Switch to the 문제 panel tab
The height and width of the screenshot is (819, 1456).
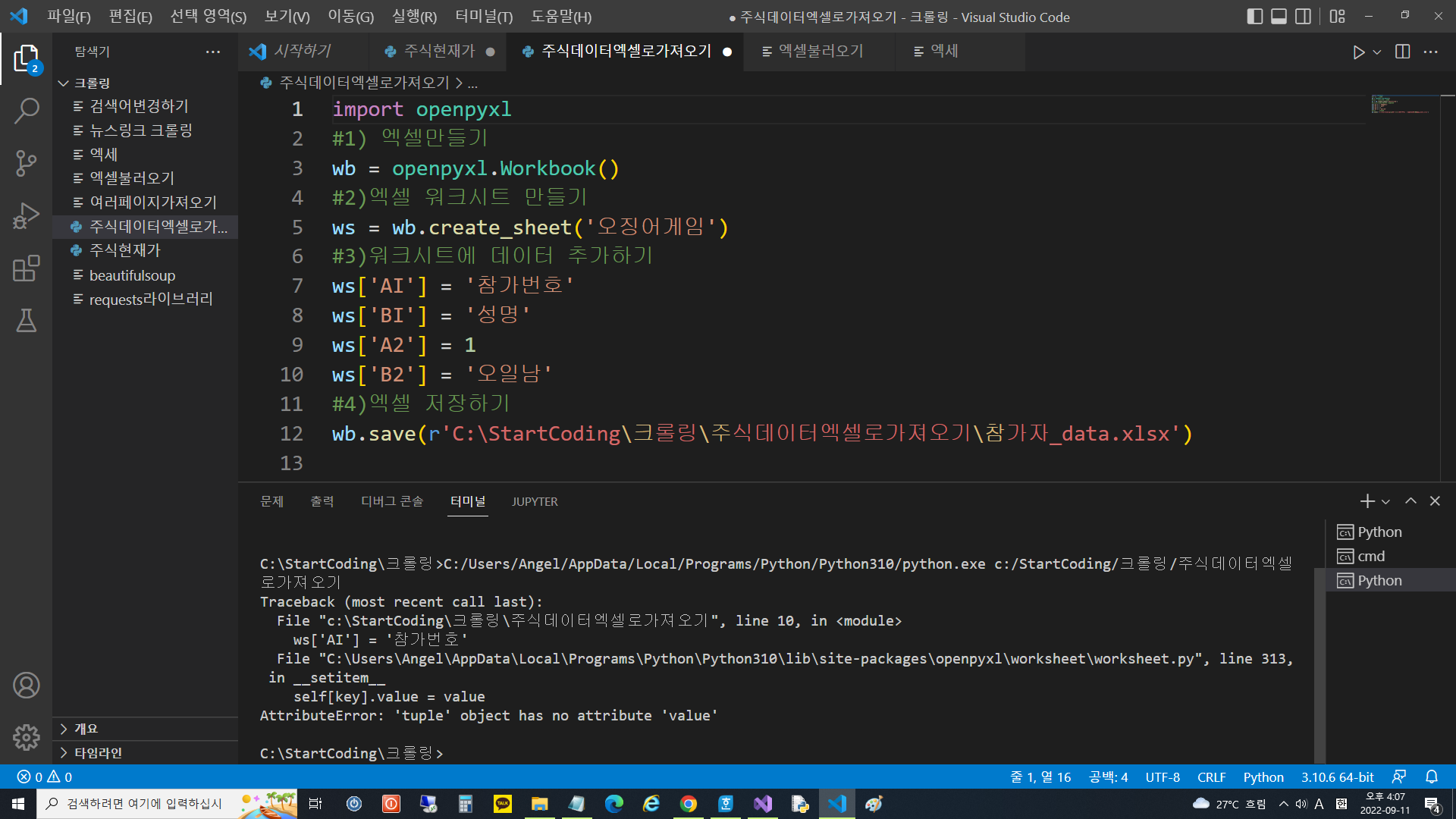271,501
